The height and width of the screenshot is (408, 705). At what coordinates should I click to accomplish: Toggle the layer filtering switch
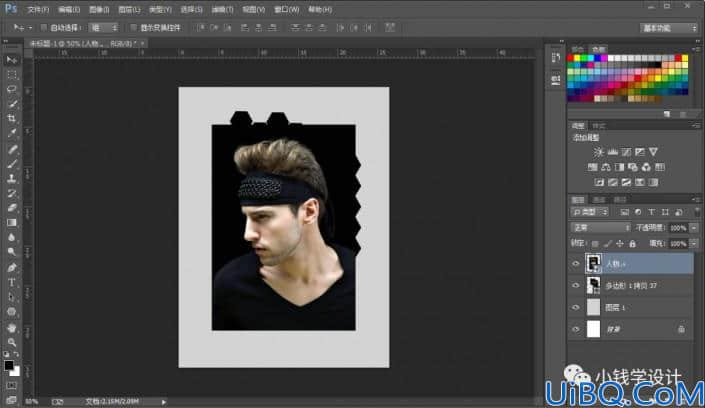coord(697,211)
